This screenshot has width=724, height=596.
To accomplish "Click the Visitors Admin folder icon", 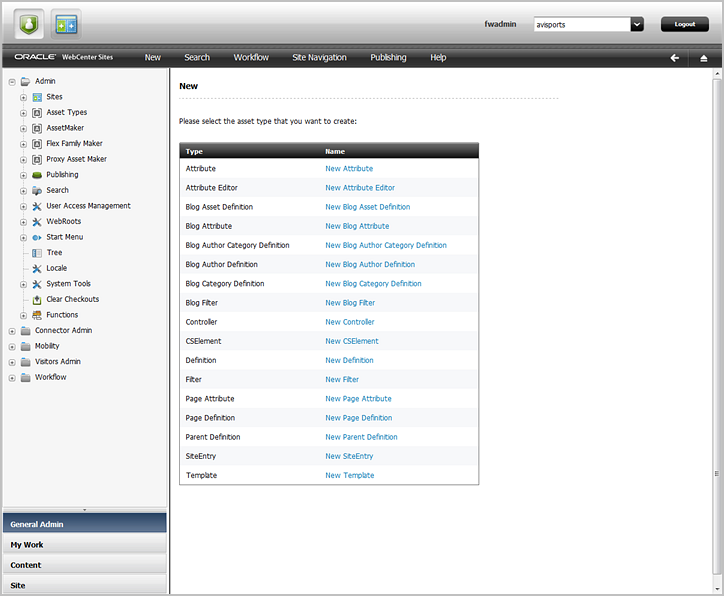I will click(26, 362).
